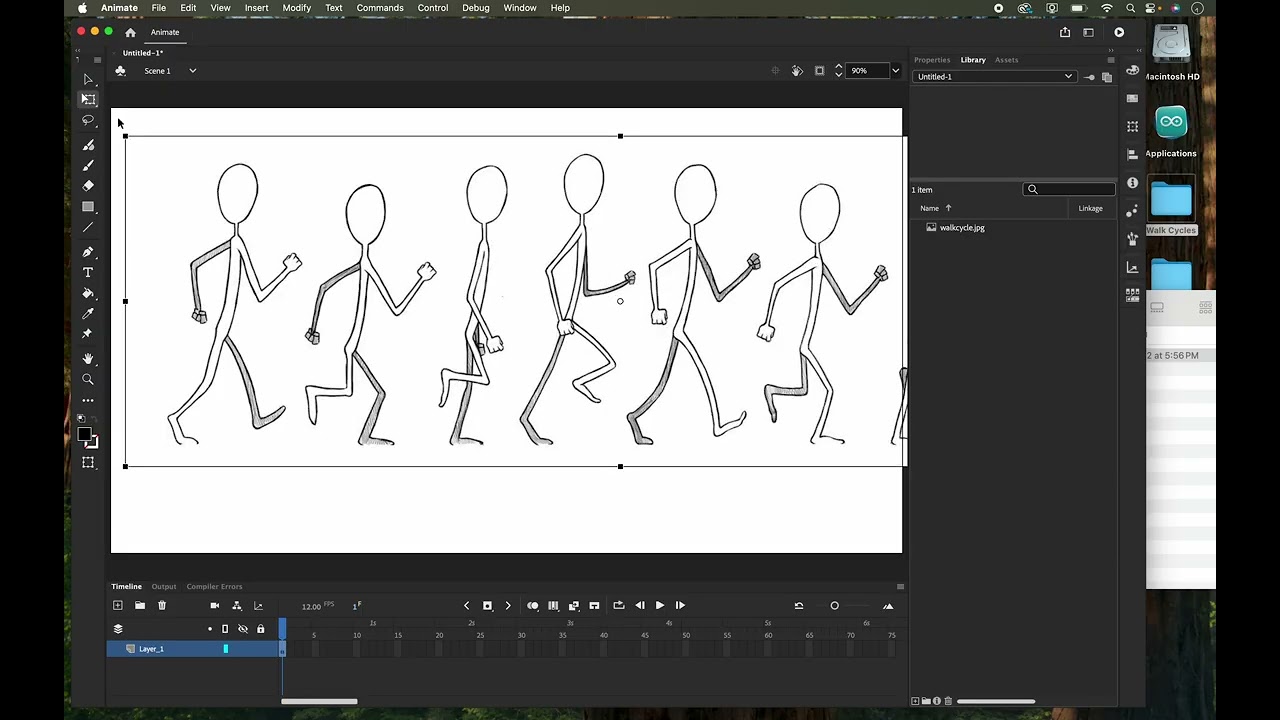Select the Lasso tool
The image size is (1280, 720).
88,121
